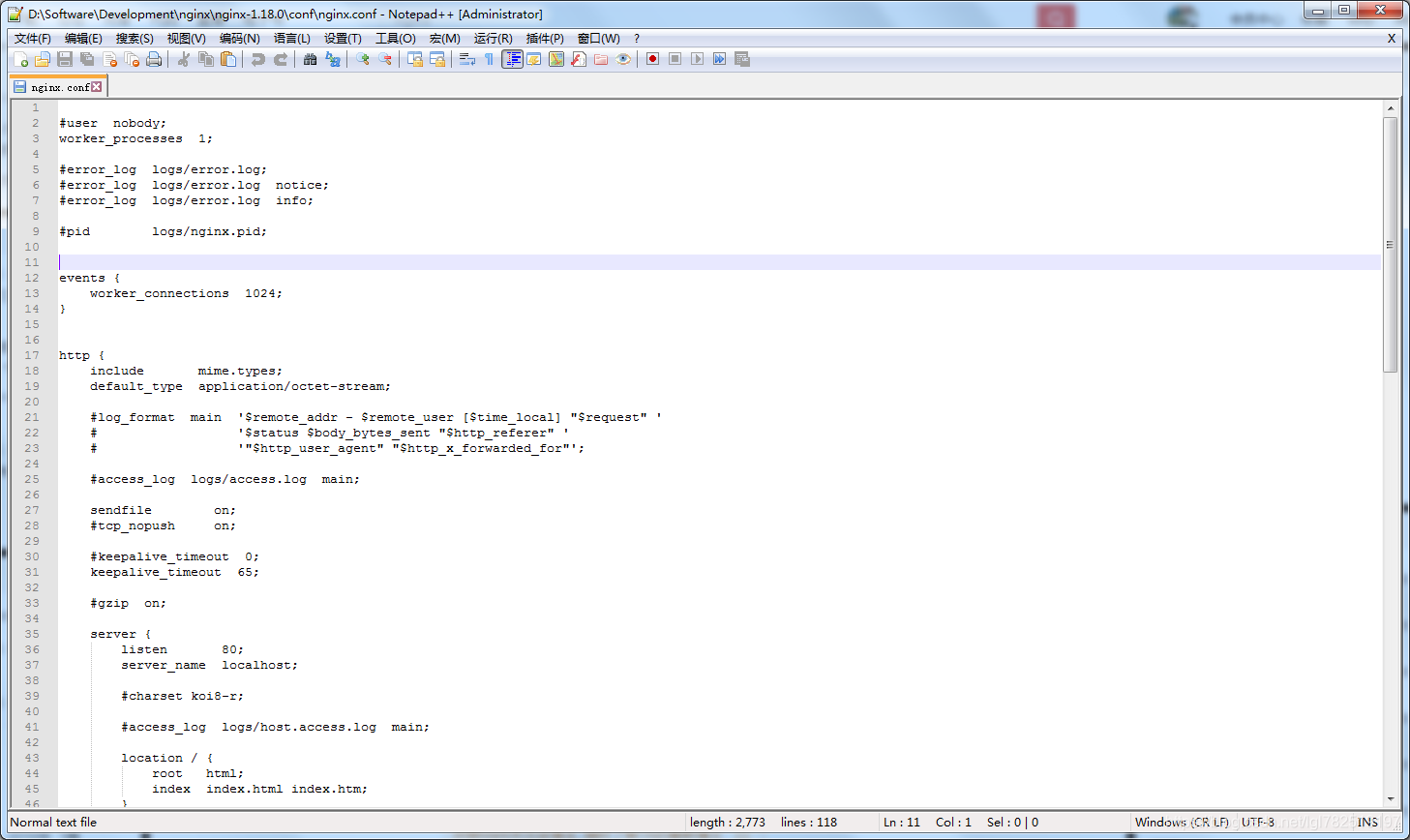Open the user defined language dialog icon
The width and height of the screenshot is (1410, 840).
(534, 59)
